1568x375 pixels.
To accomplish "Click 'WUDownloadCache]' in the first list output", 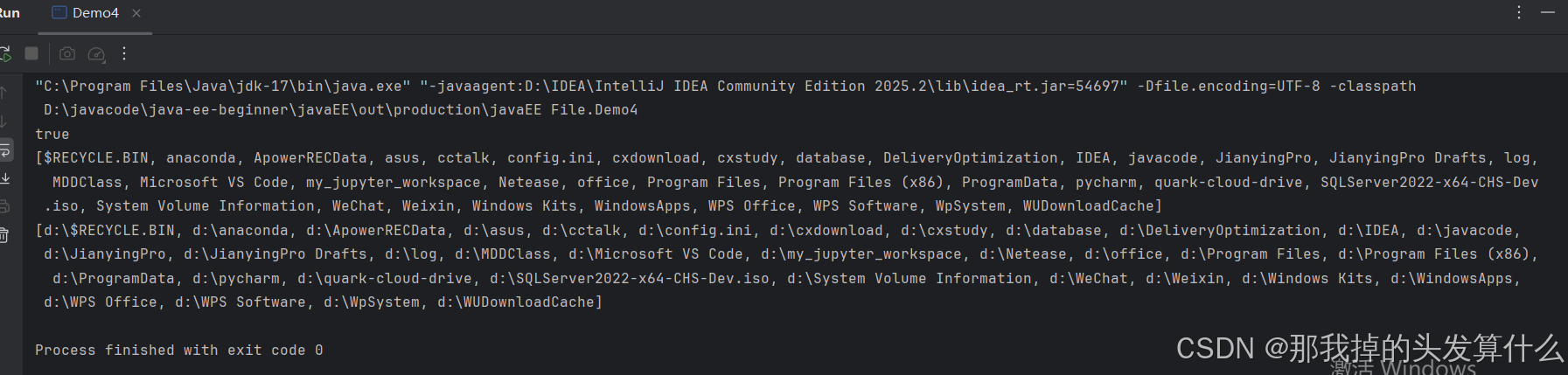I will tap(1093, 205).
